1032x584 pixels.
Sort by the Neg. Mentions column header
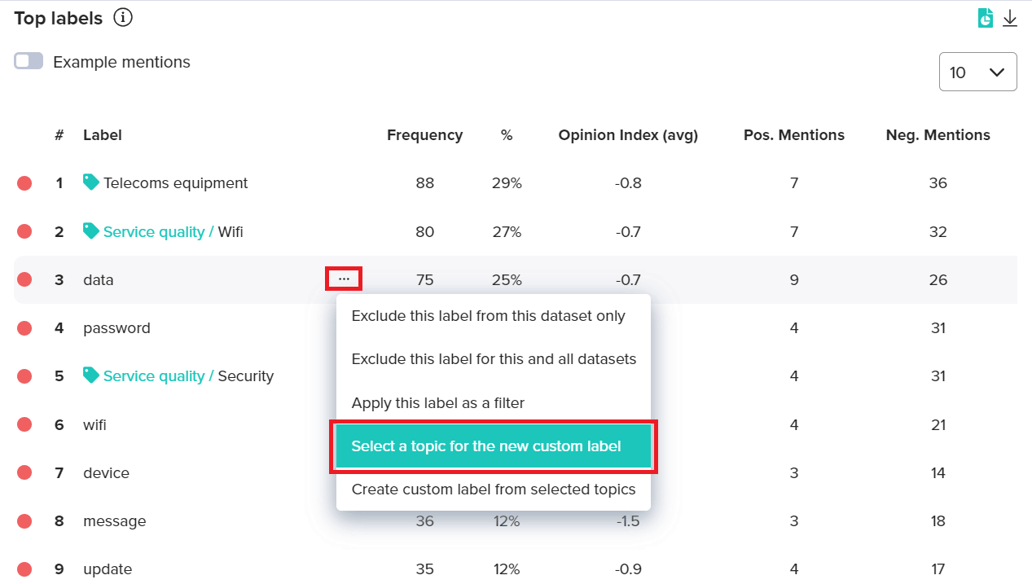[x=938, y=135]
